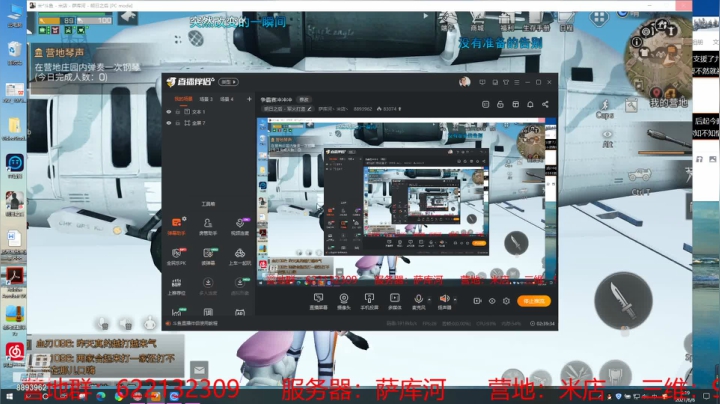
Task: Open the Recycle Bin desktop icon
Action: point(14,53)
